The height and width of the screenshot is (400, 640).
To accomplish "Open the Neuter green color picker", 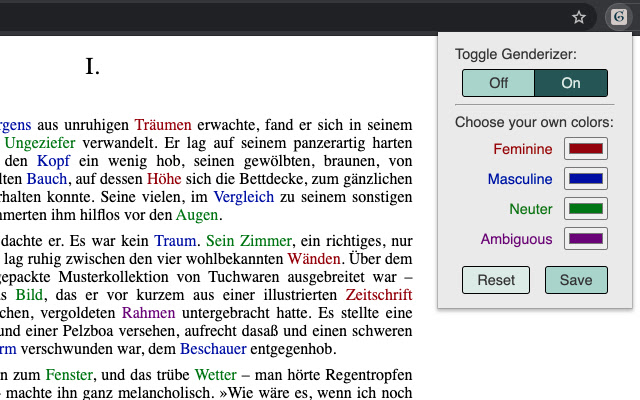I will coord(586,209).
